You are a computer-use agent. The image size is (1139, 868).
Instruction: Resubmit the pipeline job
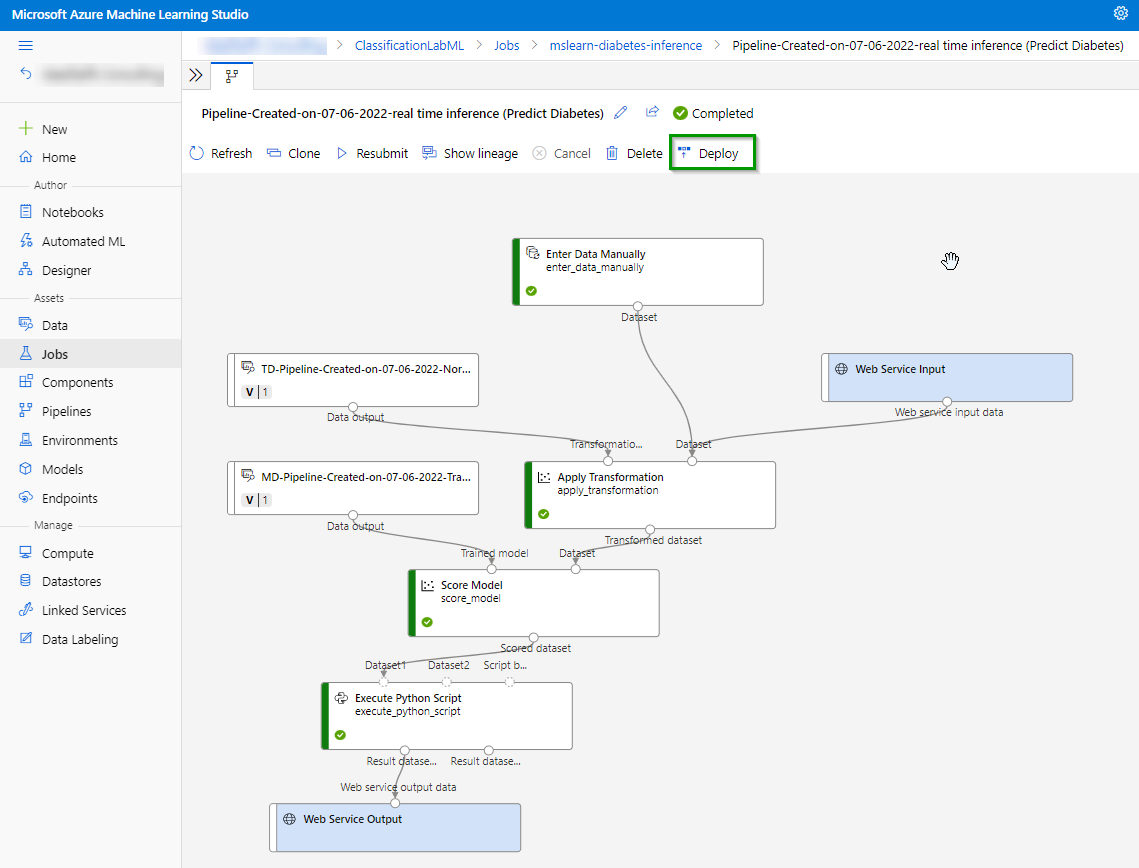pyautogui.click(x=372, y=153)
